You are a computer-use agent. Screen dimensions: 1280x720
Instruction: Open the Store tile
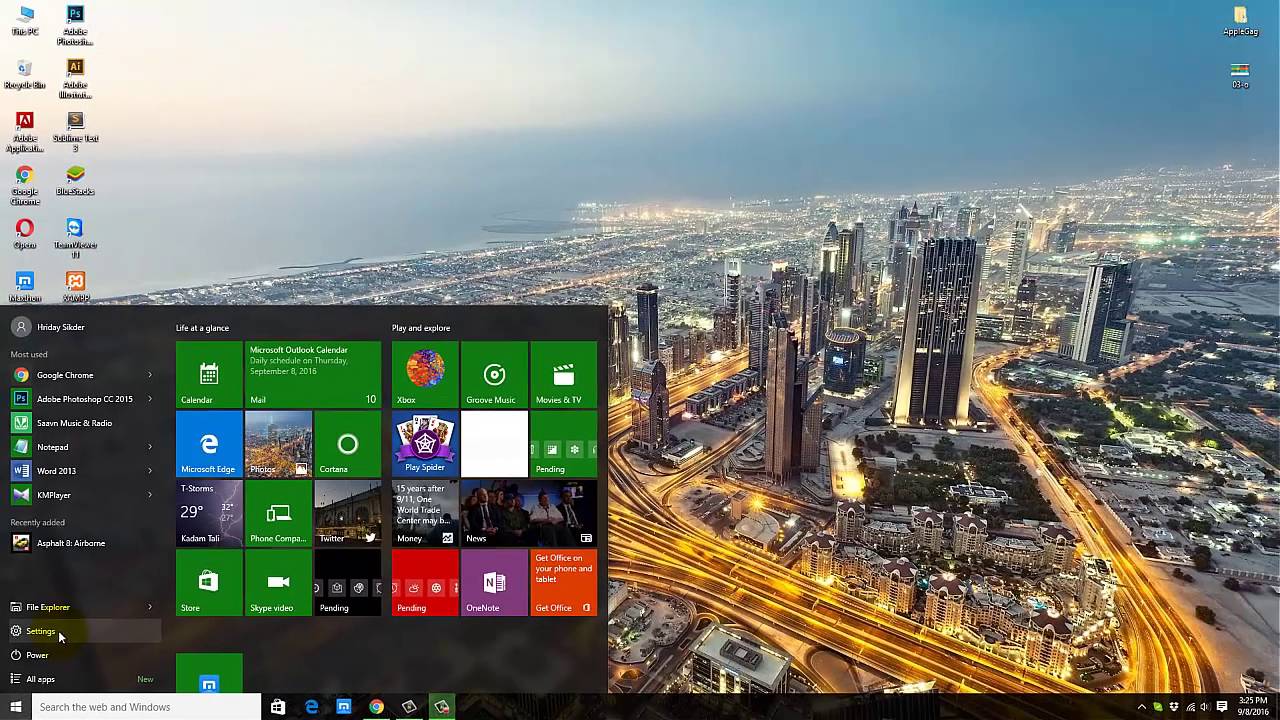pos(209,582)
